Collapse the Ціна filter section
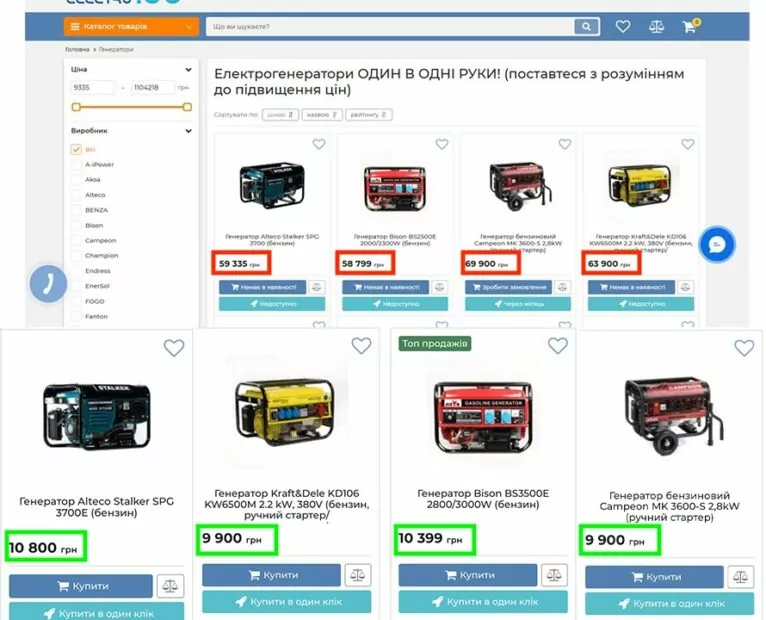 [188, 69]
